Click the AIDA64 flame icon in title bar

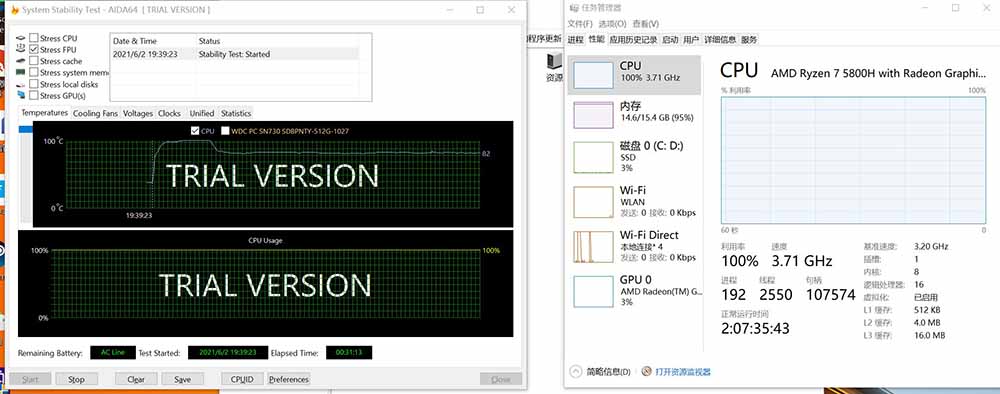click(15, 10)
